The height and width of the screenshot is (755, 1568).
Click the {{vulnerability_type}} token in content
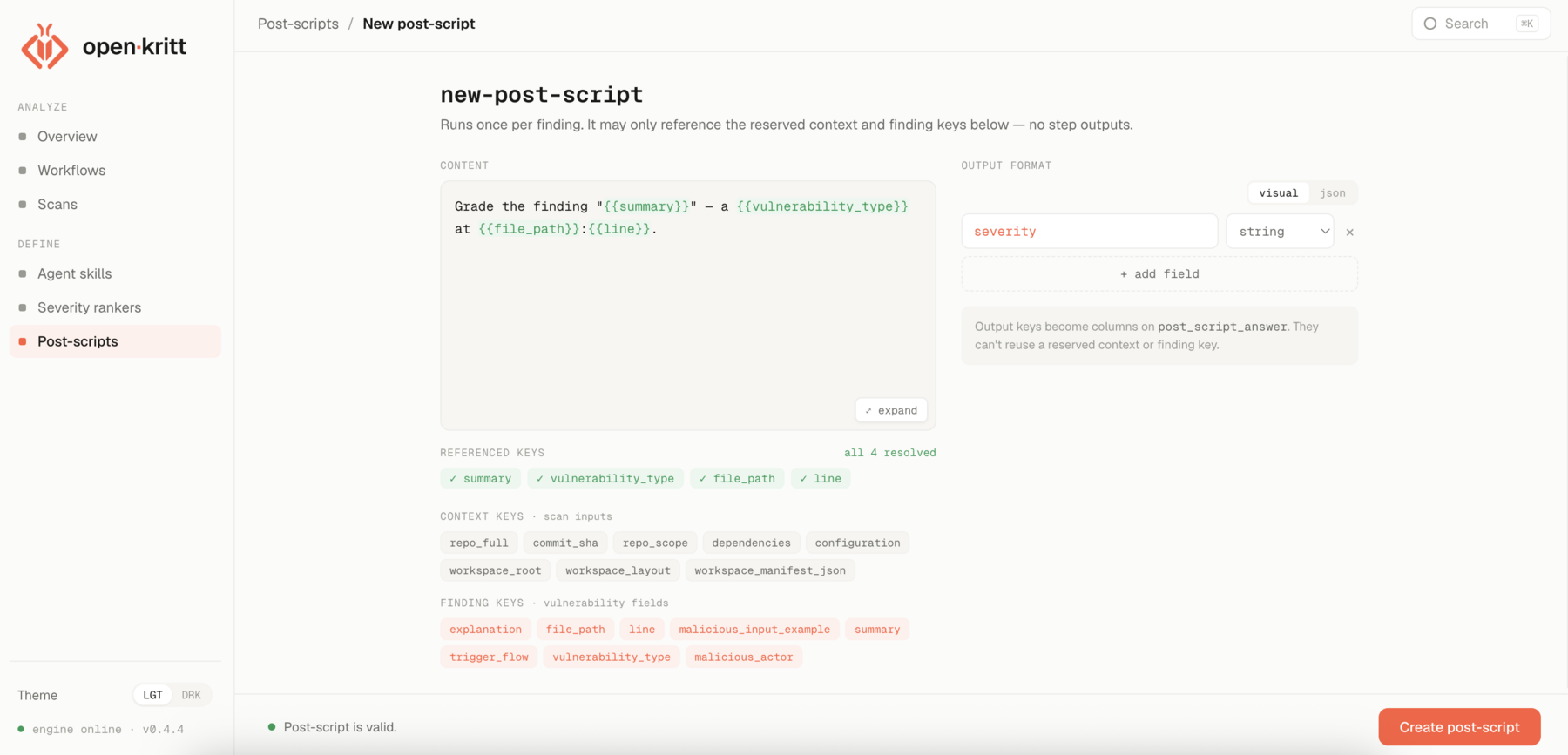[822, 206]
